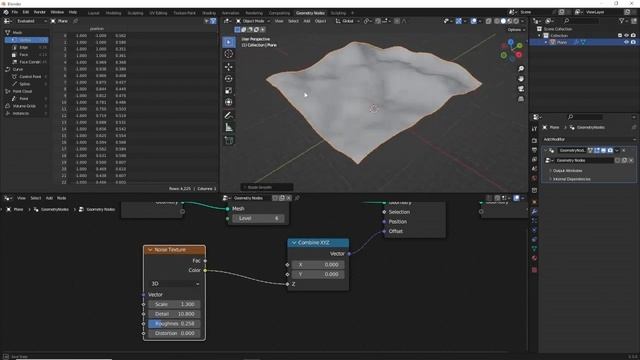Click the Combine XYZ X value field

tap(318, 265)
